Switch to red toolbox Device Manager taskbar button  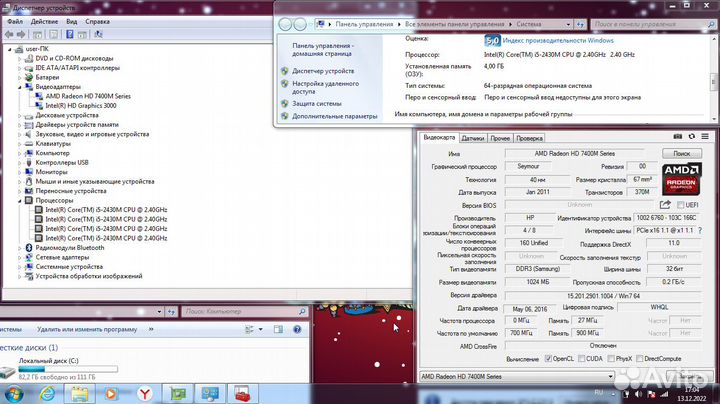coord(242,394)
